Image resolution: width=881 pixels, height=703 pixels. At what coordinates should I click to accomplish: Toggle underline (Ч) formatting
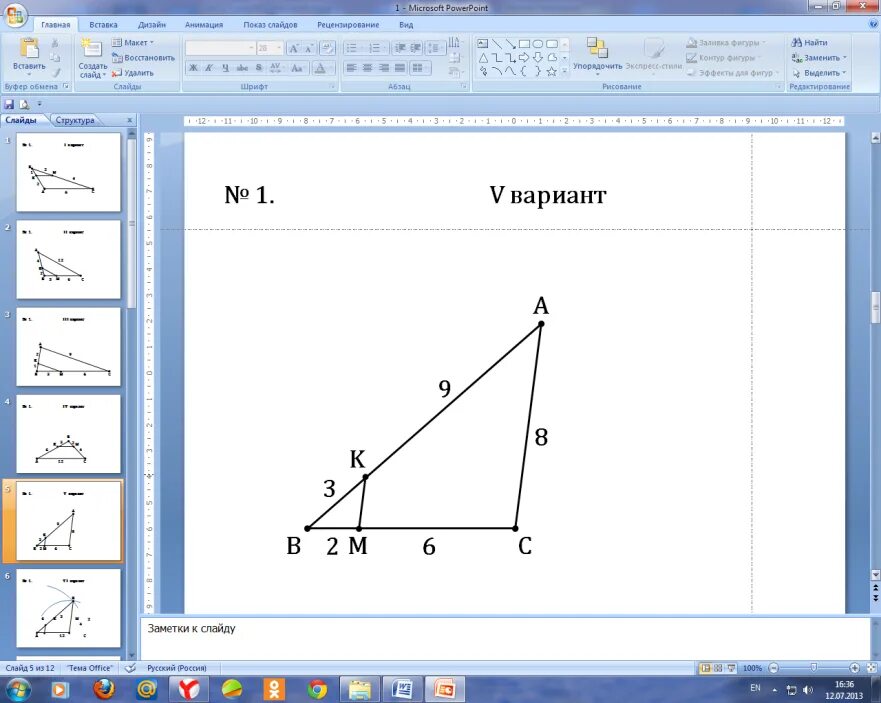pos(225,68)
